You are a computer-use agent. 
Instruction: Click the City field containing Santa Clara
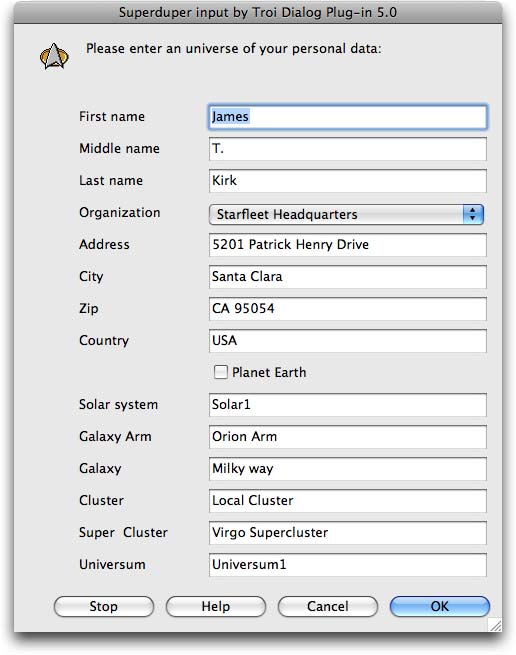click(348, 277)
